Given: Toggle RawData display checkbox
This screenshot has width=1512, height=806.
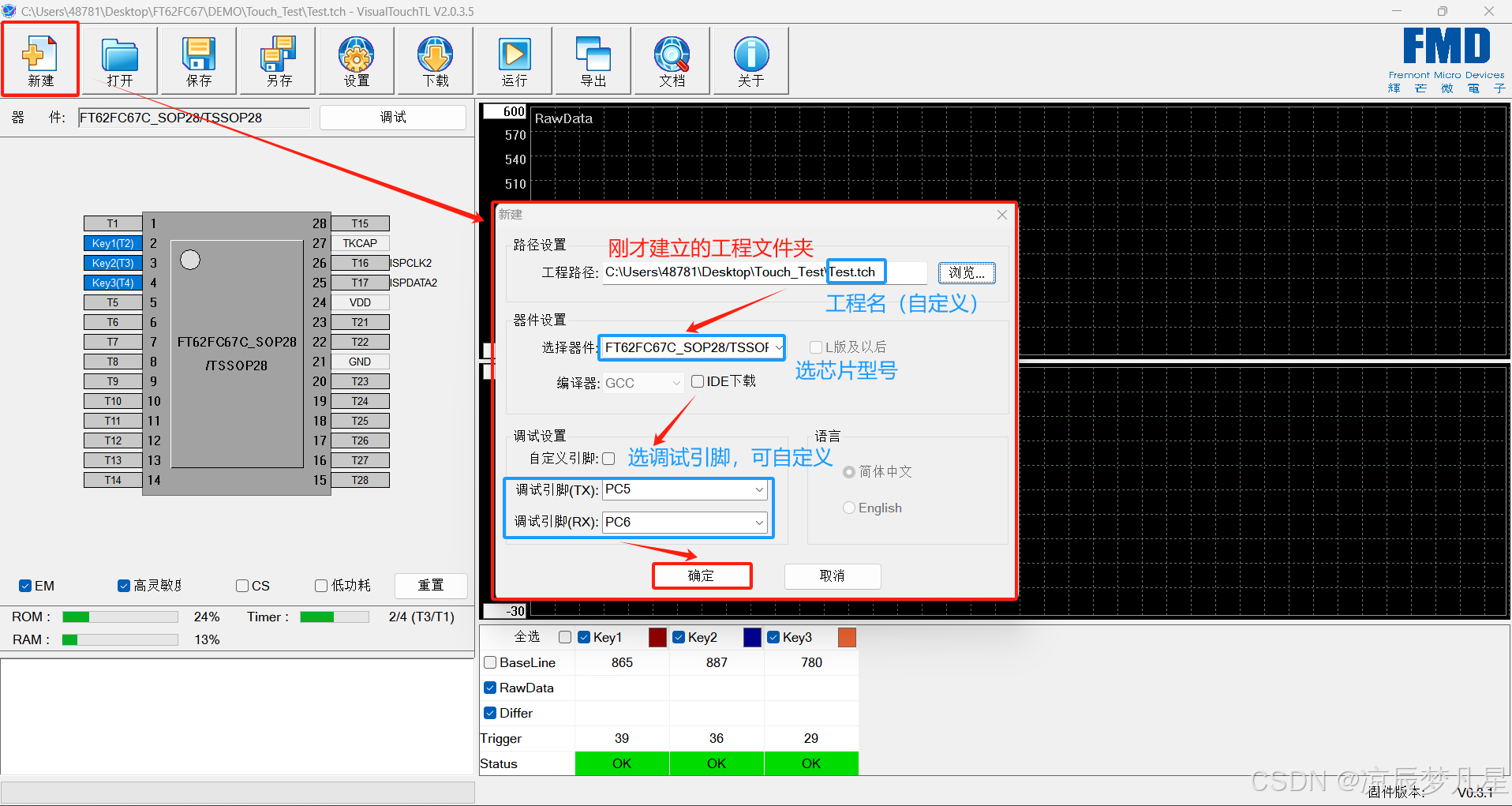Looking at the screenshot, I should click(x=490, y=688).
